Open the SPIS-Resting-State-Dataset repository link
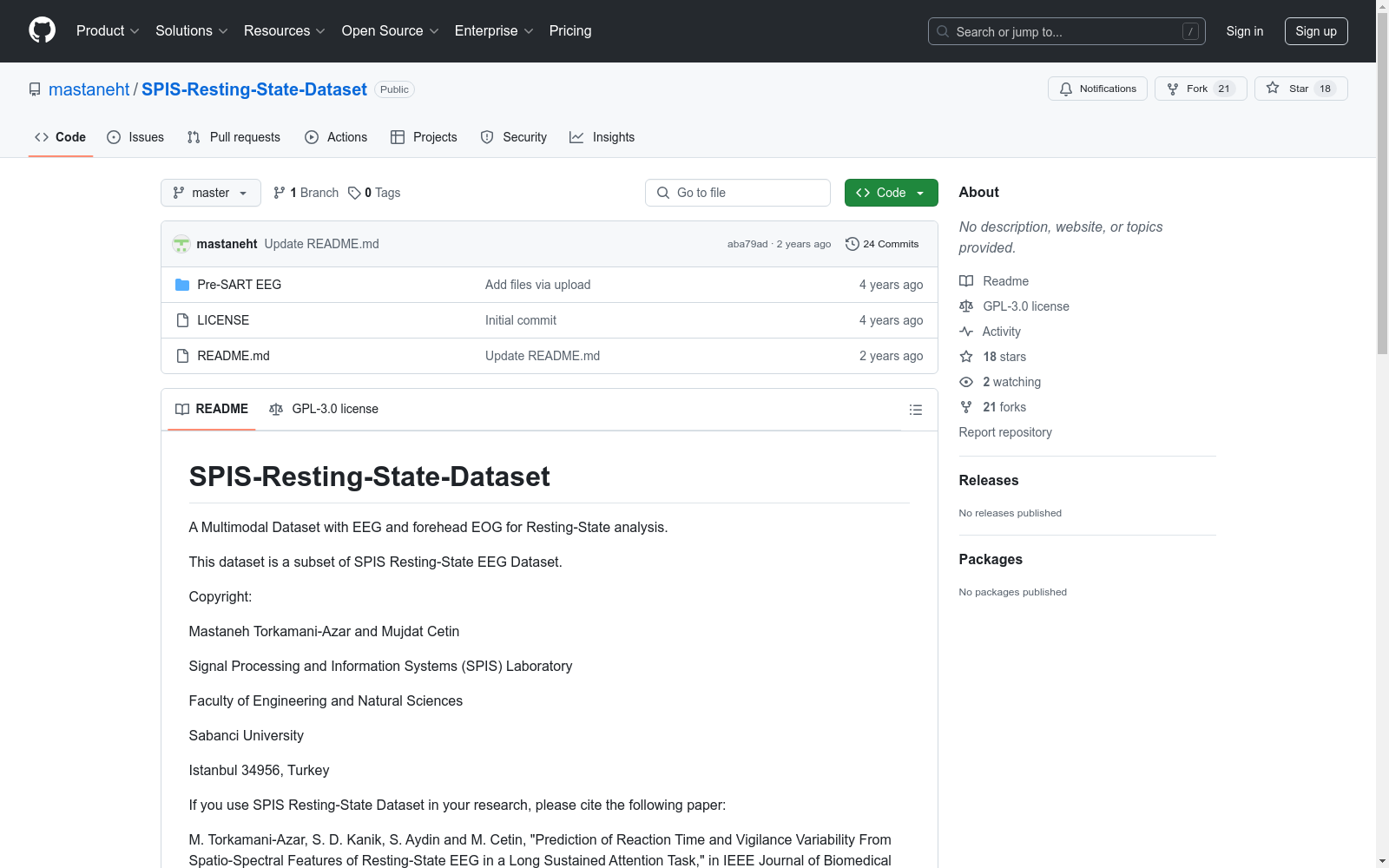Screen dimensions: 1389x868 click(254, 89)
